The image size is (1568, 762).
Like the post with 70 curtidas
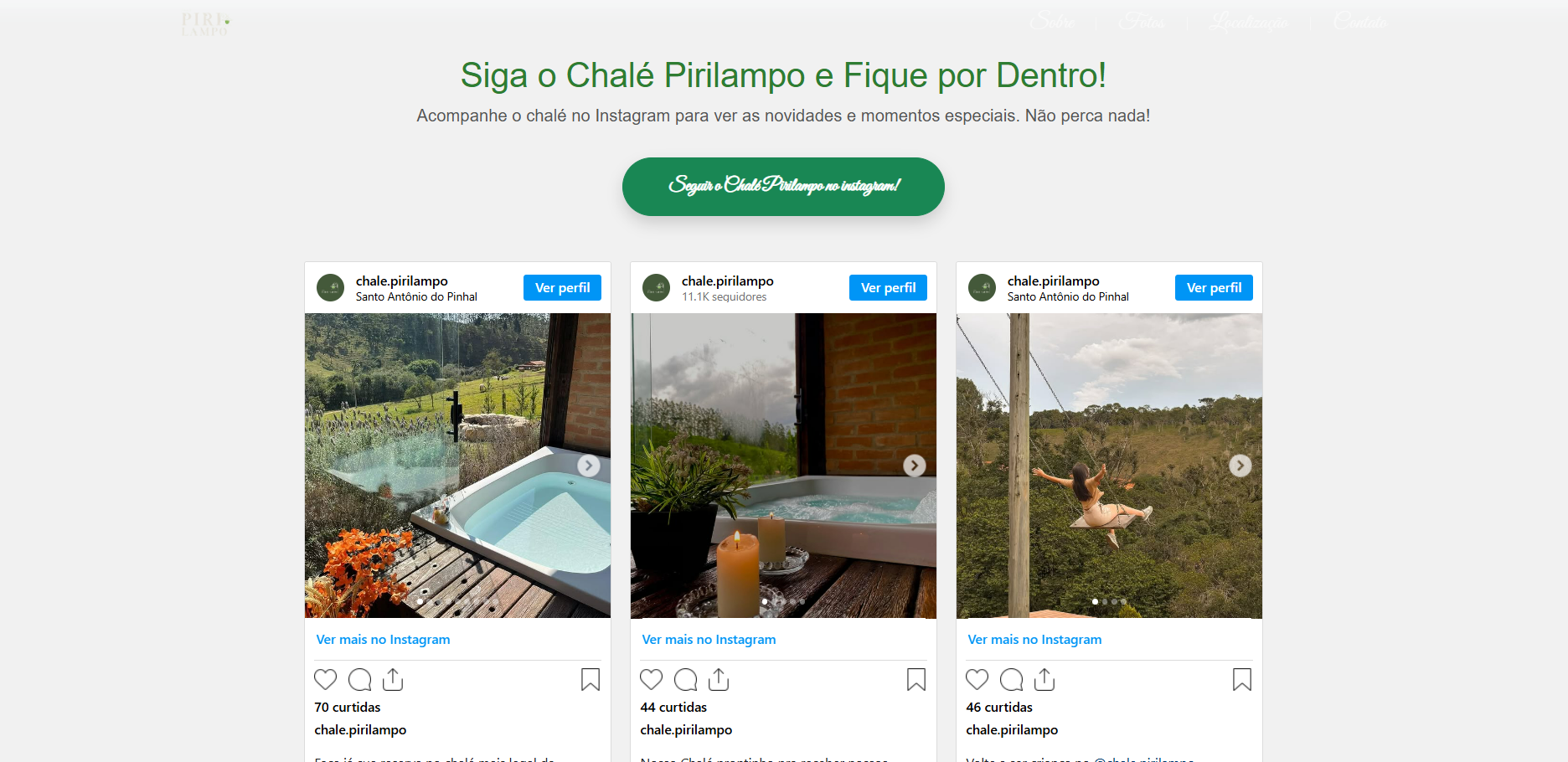[325, 679]
